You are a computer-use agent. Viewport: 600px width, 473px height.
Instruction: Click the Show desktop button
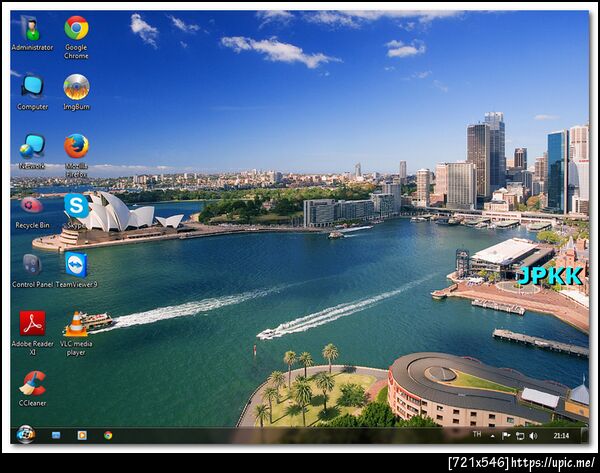click(x=584, y=435)
